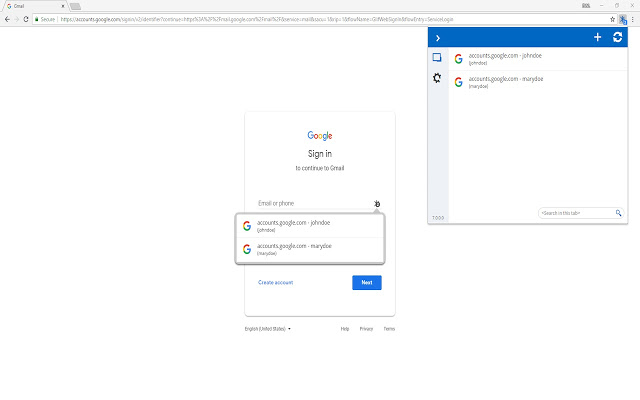Select johndoe entry in the extension panel
640x400 pixels.
(538, 59)
